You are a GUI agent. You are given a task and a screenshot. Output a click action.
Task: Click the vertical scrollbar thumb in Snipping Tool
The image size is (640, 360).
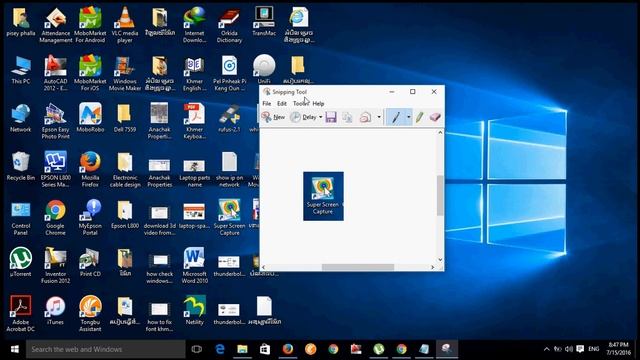coord(440,196)
